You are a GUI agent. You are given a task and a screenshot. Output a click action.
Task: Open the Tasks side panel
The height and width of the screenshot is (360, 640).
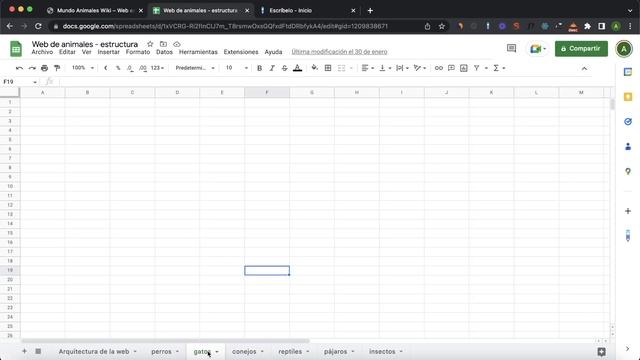click(628, 122)
